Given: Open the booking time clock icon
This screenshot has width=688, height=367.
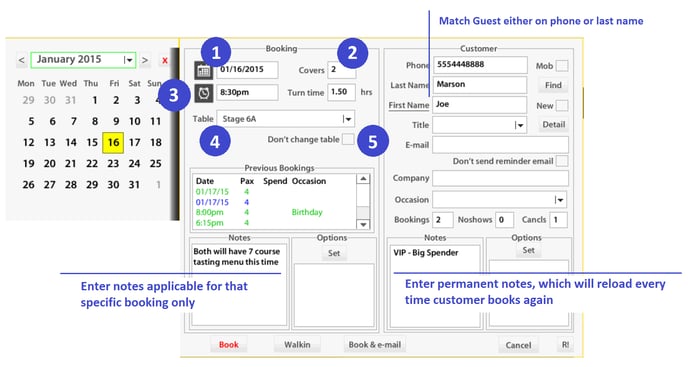Looking at the screenshot, I should tap(204, 93).
